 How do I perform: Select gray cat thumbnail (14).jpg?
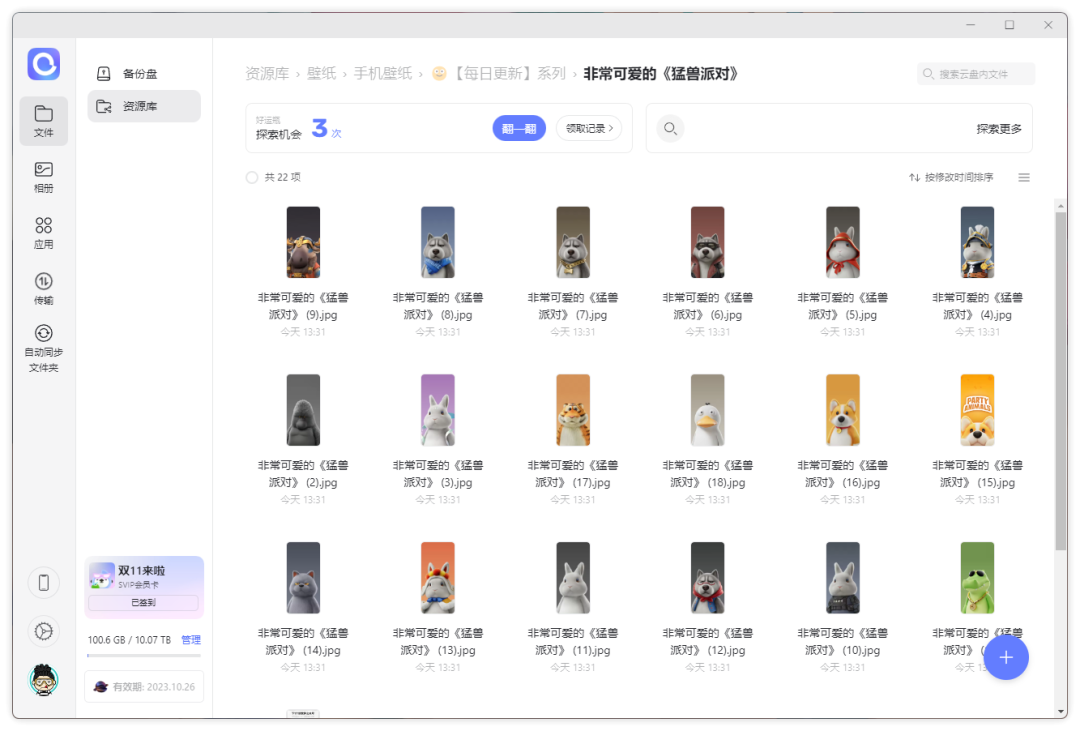[303, 577]
